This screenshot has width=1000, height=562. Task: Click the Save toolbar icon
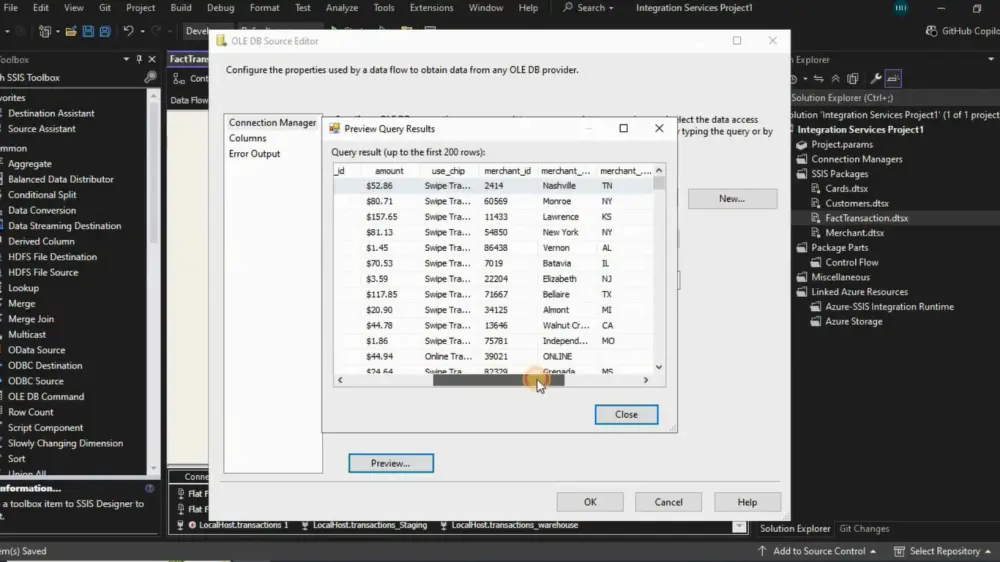pos(88,31)
